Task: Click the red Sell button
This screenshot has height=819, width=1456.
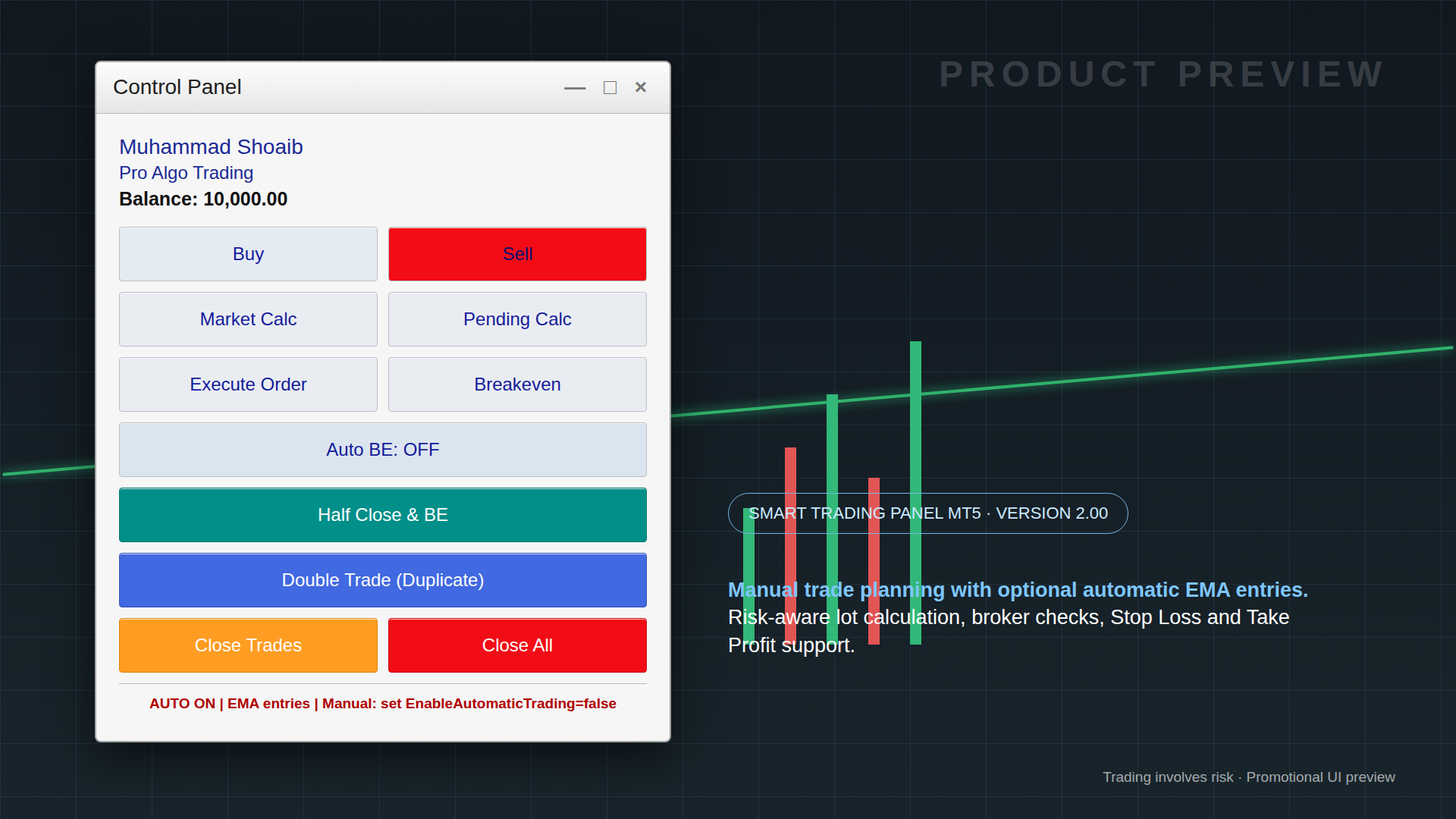Action: coord(517,254)
